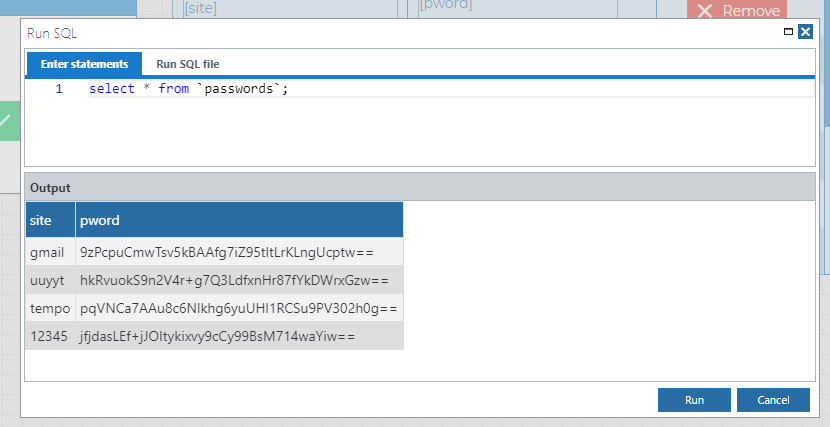Open the Run SQL file tab
Image resolution: width=830 pixels, height=427 pixels.
point(188,64)
